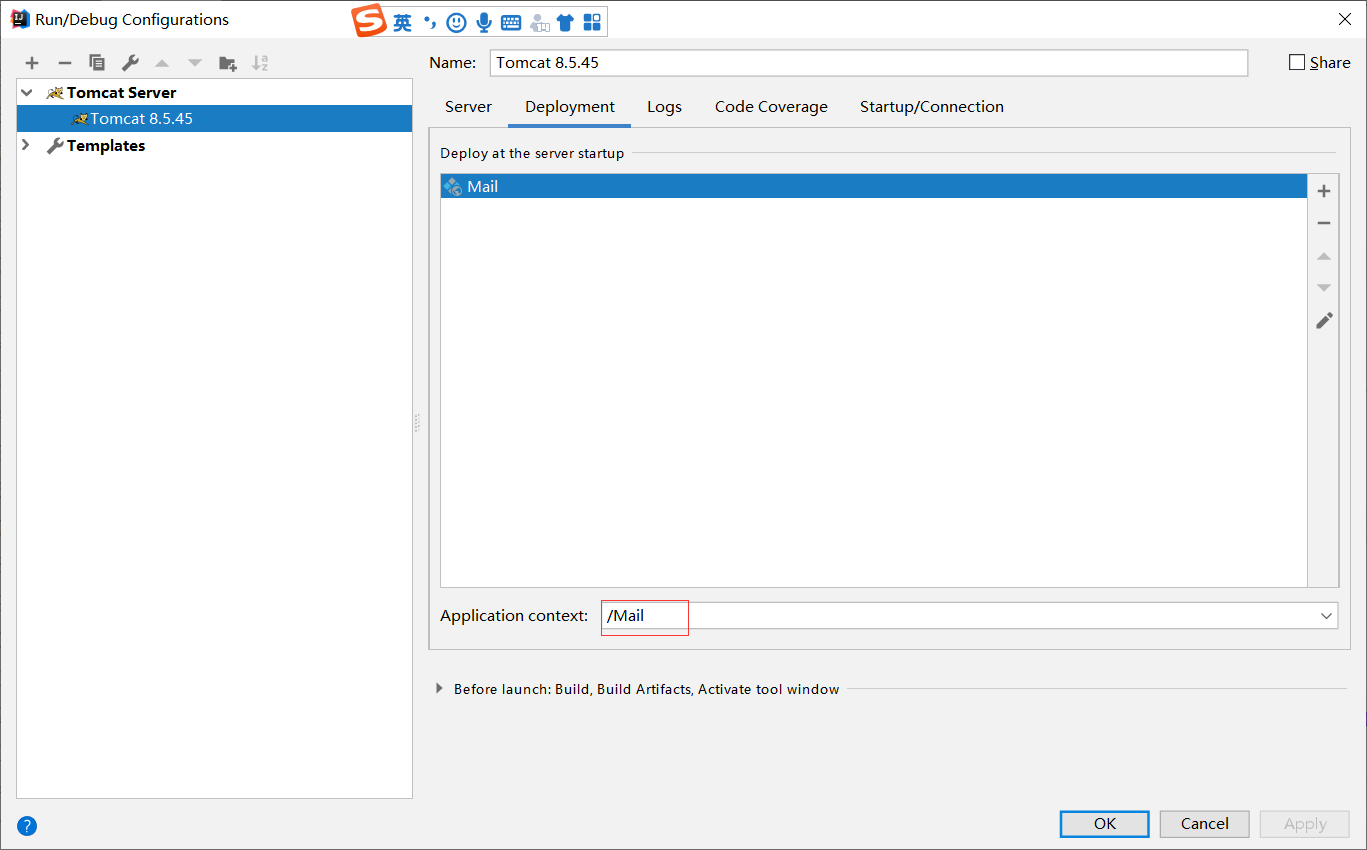Click the Sogou input method S logo

coord(369,21)
